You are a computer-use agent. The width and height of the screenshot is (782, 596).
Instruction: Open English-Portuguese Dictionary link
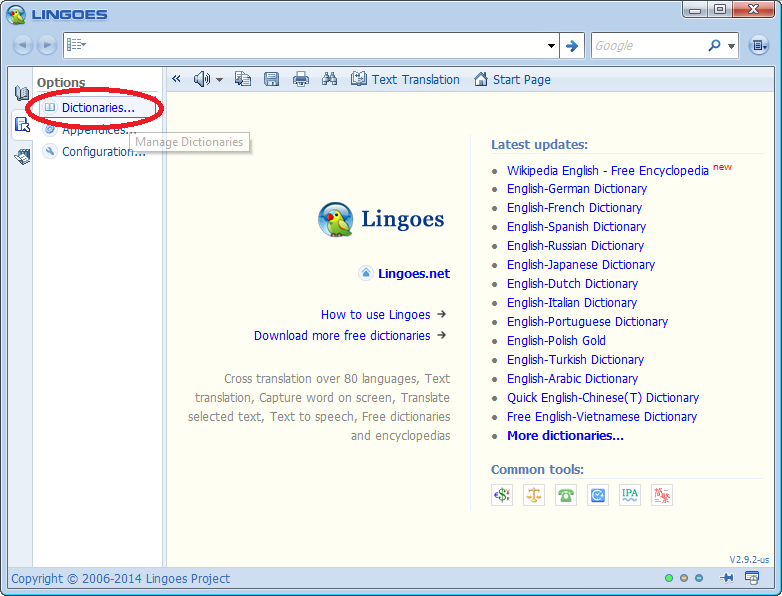click(587, 321)
